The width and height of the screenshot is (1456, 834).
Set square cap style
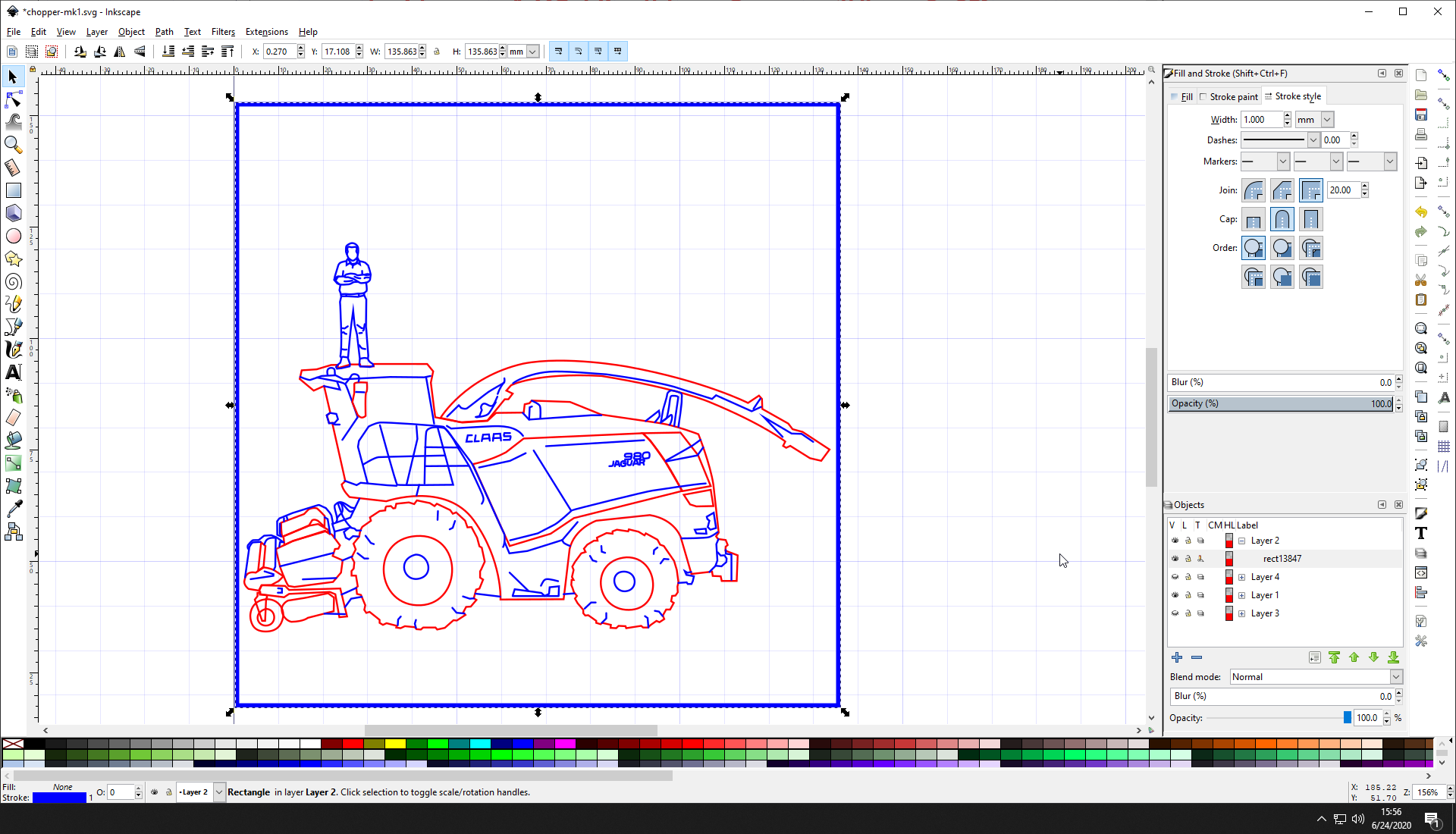(1311, 219)
